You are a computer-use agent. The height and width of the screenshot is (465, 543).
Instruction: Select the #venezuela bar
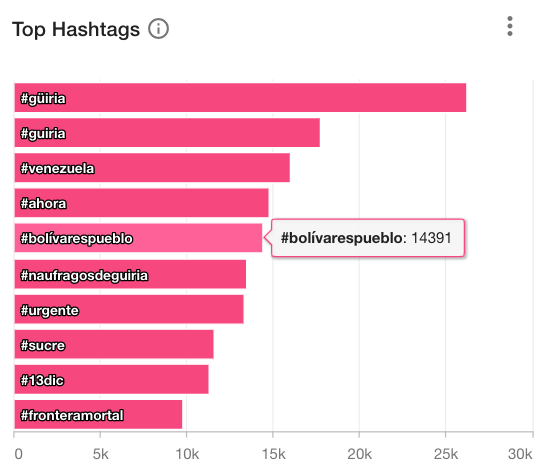[x=152, y=168]
